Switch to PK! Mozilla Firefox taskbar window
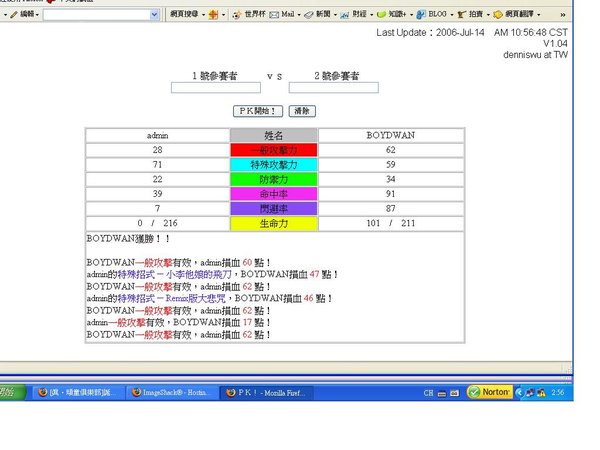 click(x=266, y=393)
